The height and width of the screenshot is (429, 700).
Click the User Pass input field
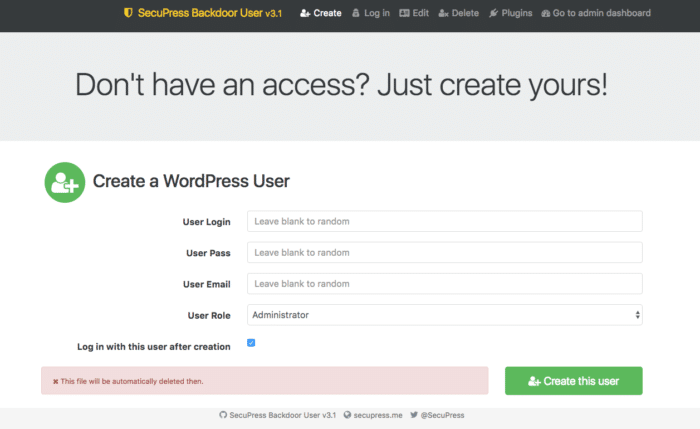[445, 252]
